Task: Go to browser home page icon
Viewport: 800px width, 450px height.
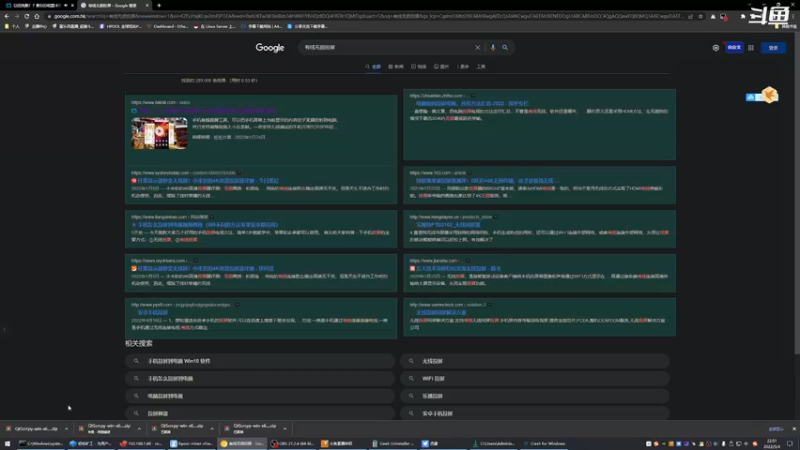Action: click(37, 16)
